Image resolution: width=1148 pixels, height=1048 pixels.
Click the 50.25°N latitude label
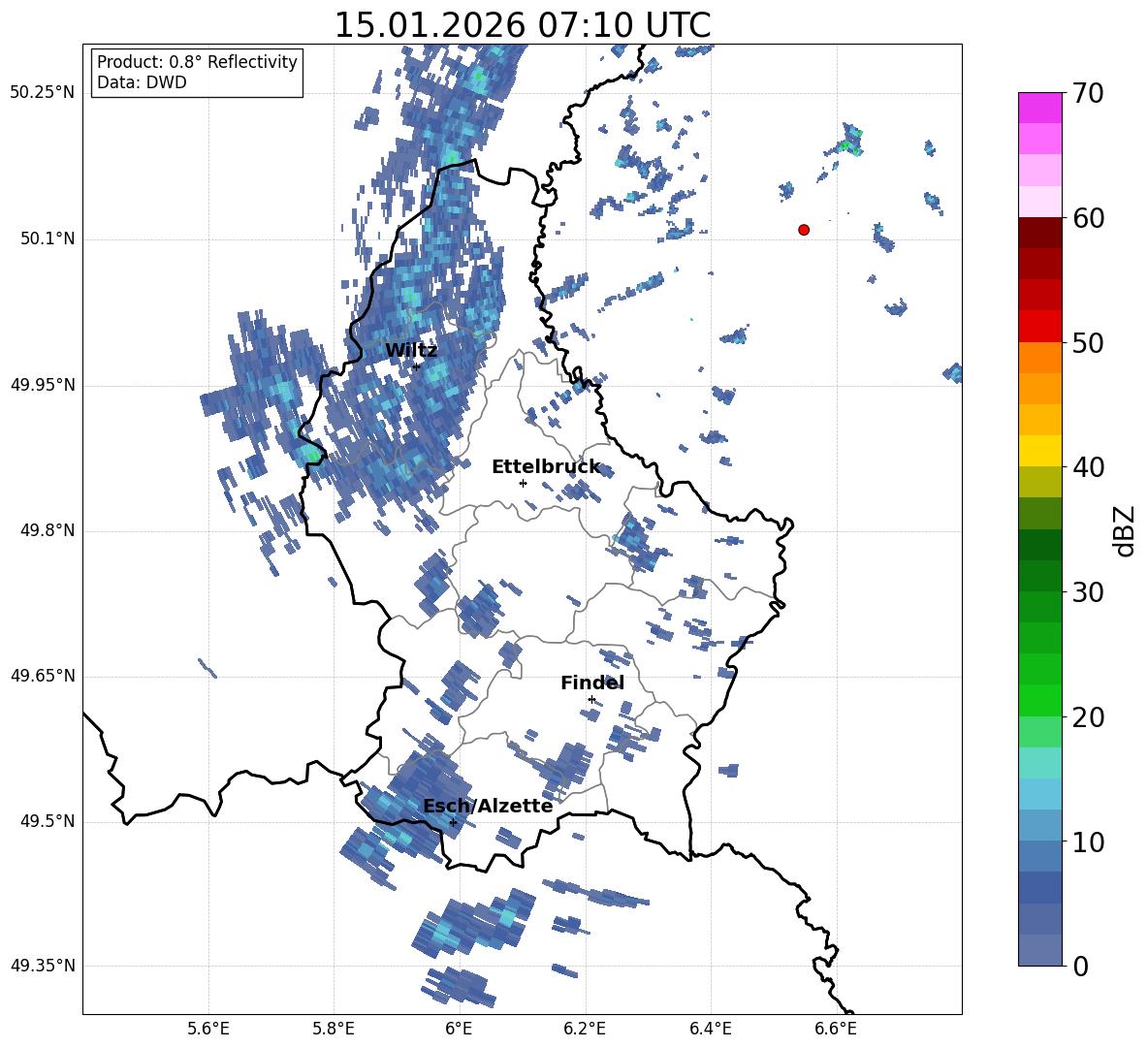(x=43, y=93)
